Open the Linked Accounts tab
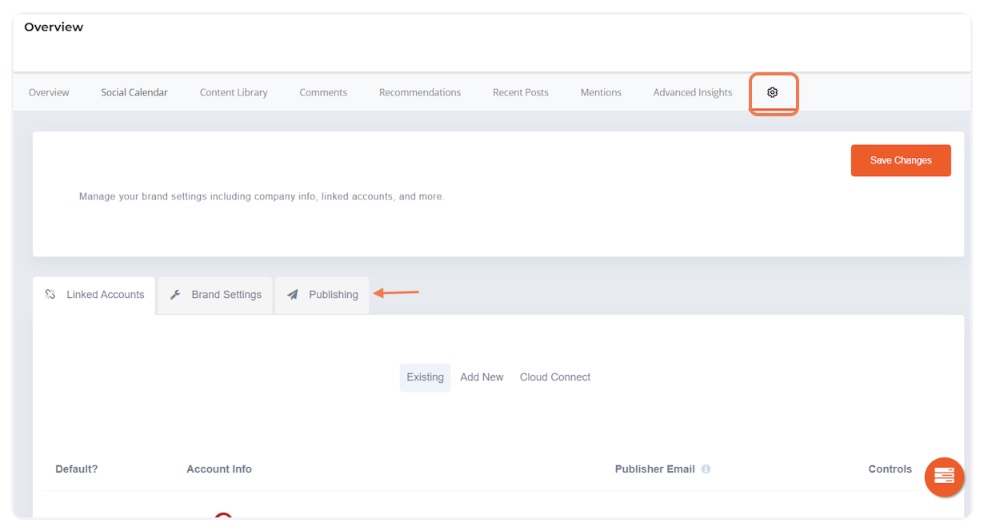 pos(95,295)
